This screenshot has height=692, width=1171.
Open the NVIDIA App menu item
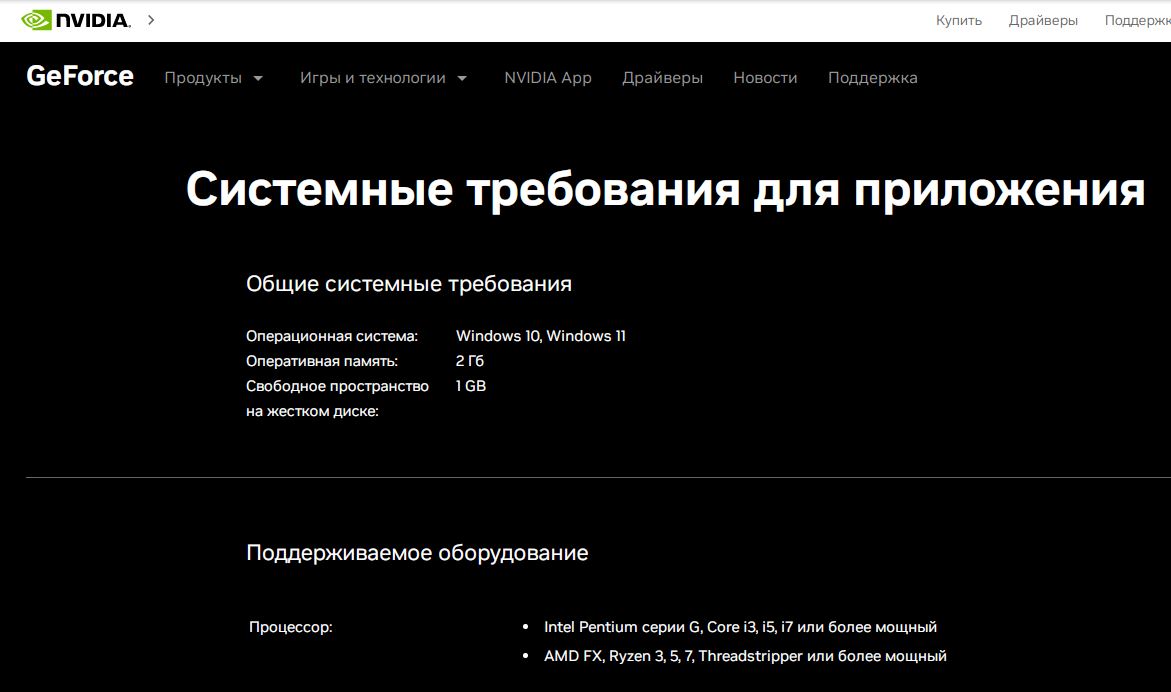[547, 78]
